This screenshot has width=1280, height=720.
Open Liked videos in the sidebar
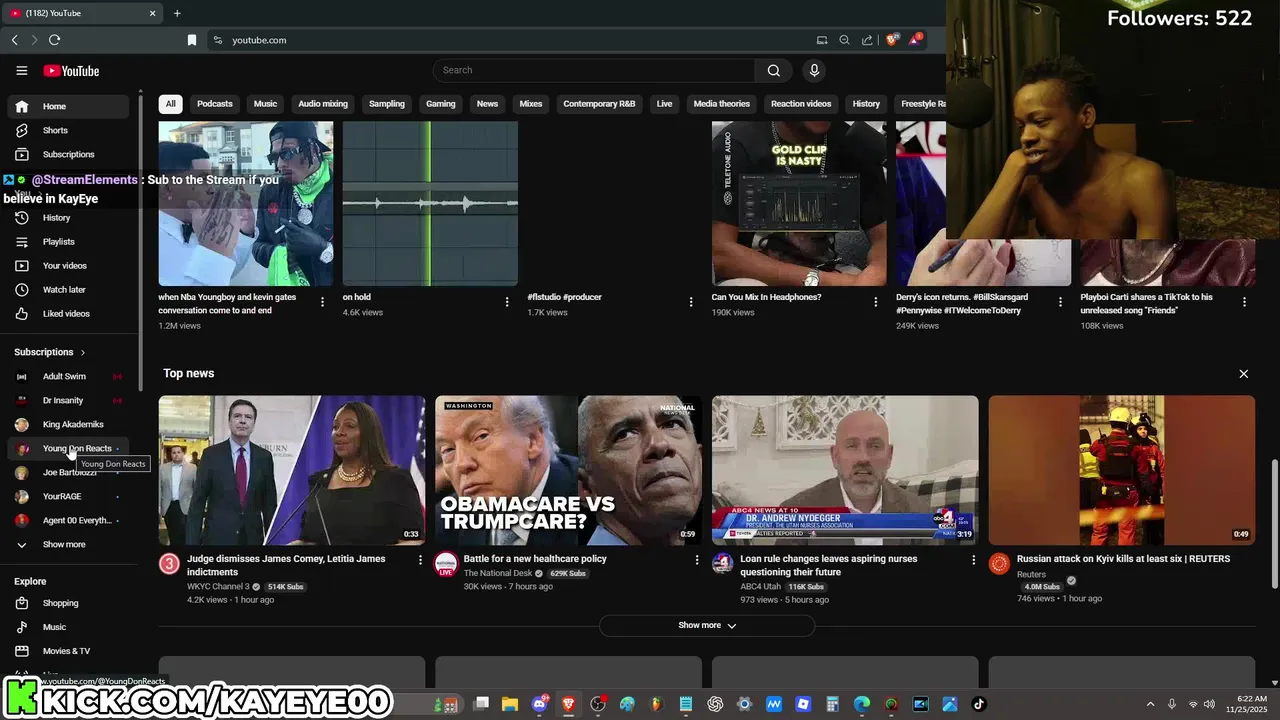68,313
